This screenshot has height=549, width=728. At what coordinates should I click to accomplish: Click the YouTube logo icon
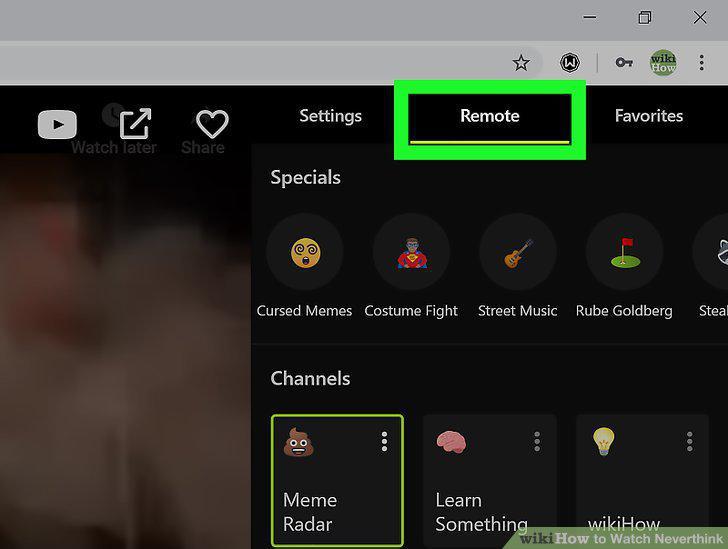[x=57, y=124]
